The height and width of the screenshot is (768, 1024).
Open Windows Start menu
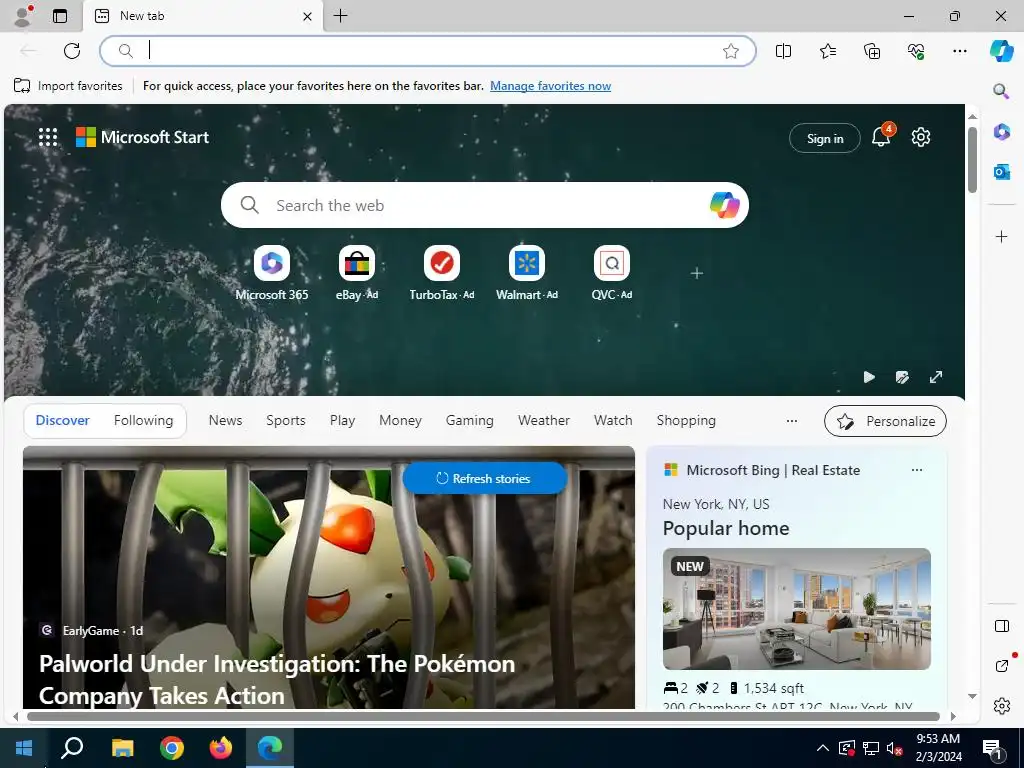[x=24, y=748]
